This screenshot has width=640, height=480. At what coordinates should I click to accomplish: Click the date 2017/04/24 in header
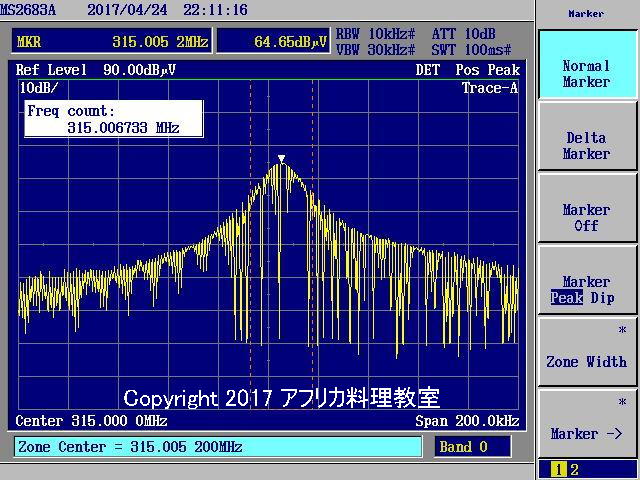coord(127,9)
